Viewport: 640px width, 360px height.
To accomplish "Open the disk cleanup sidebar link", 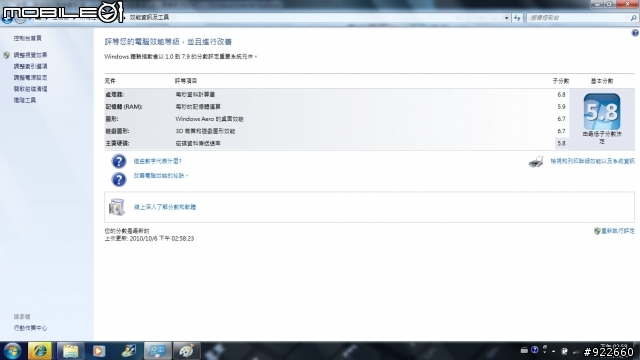I will (x=30, y=89).
